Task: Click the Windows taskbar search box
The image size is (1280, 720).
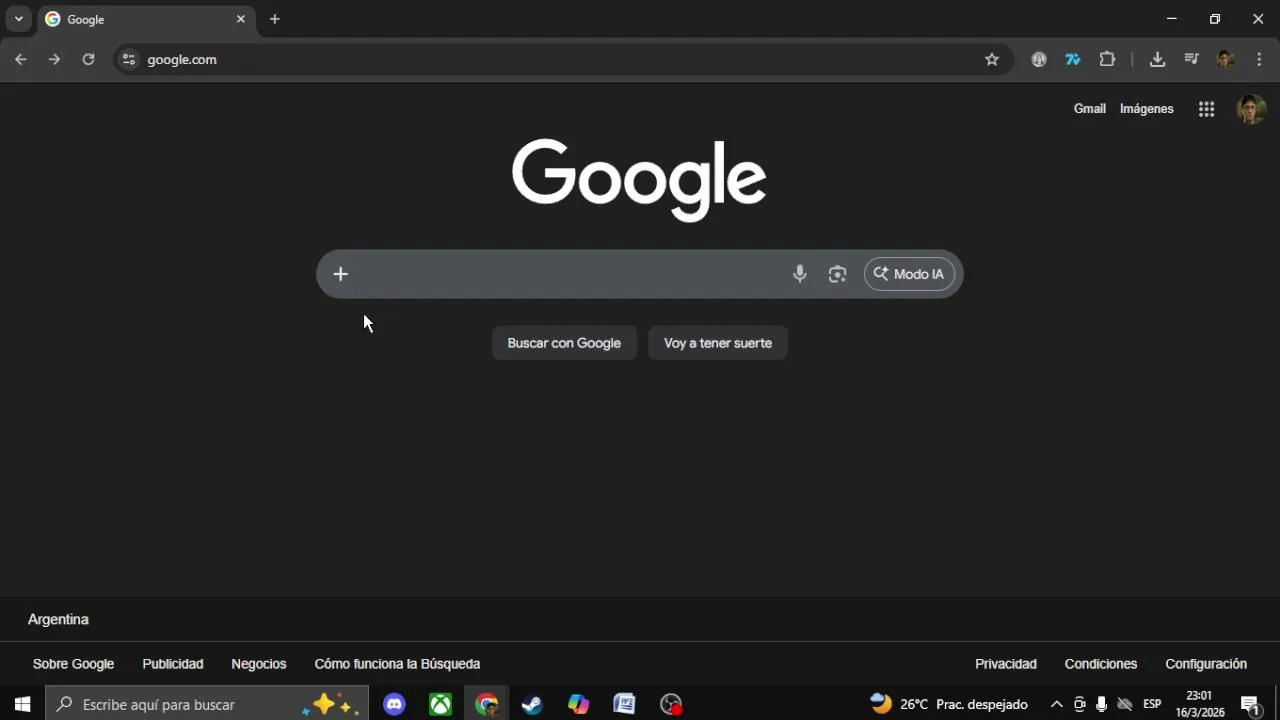Action: (x=207, y=704)
